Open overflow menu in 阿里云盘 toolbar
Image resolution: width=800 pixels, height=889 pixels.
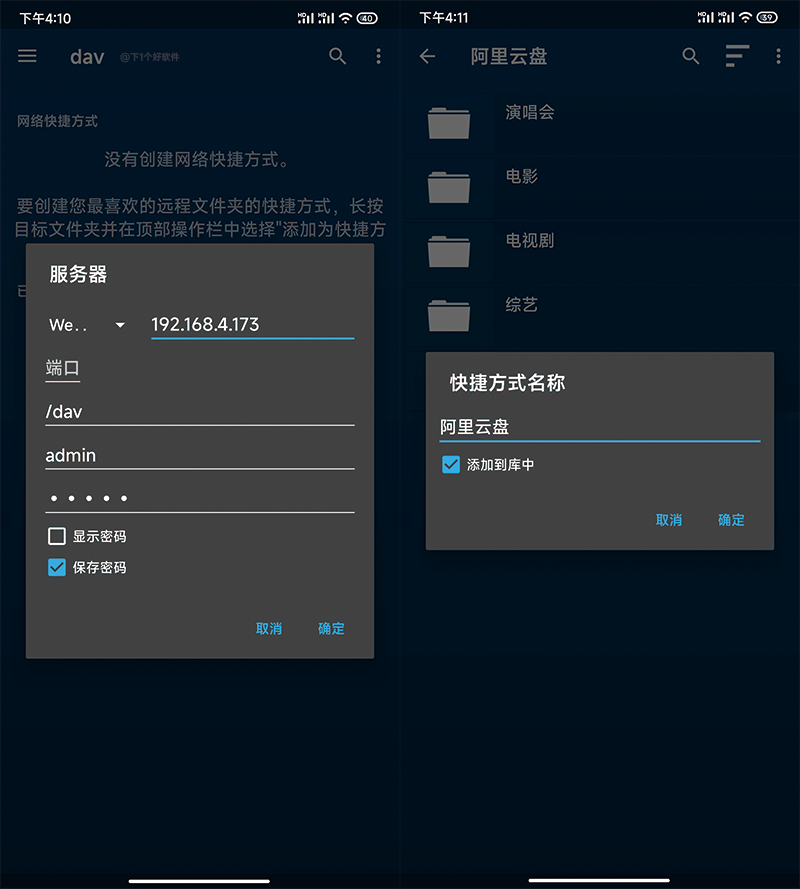(x=778, y=56)
